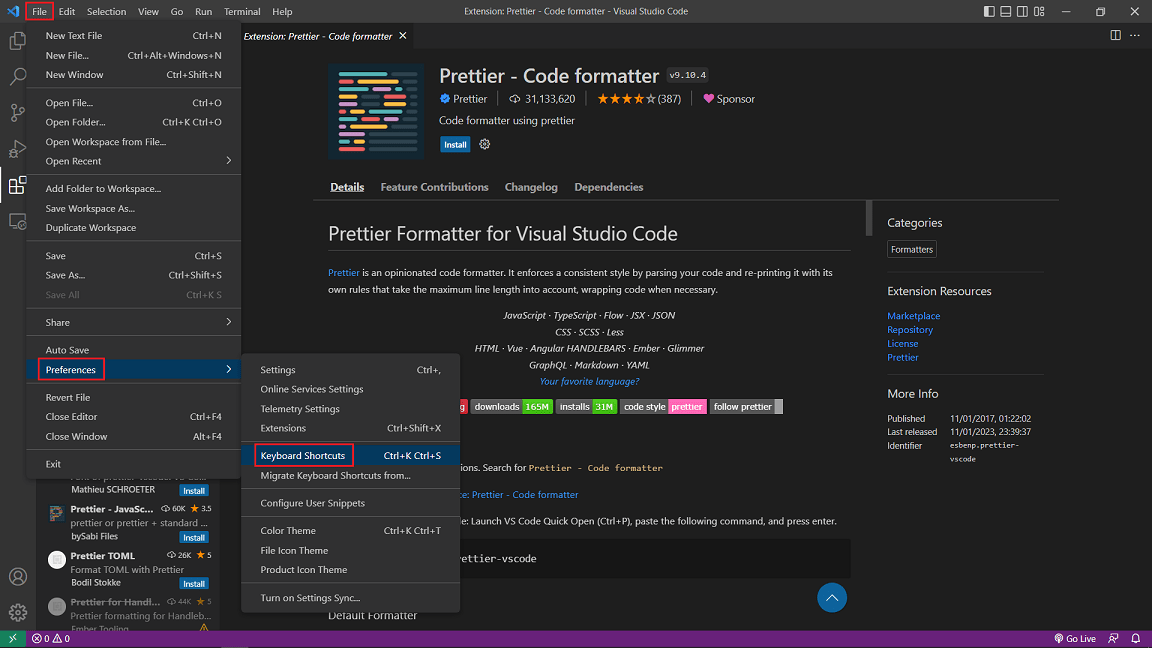The height and width of the screenshot is (648, 1152).
Task: Open the Terminal menu
Action: pyautogui.click(x=242, y=11)
